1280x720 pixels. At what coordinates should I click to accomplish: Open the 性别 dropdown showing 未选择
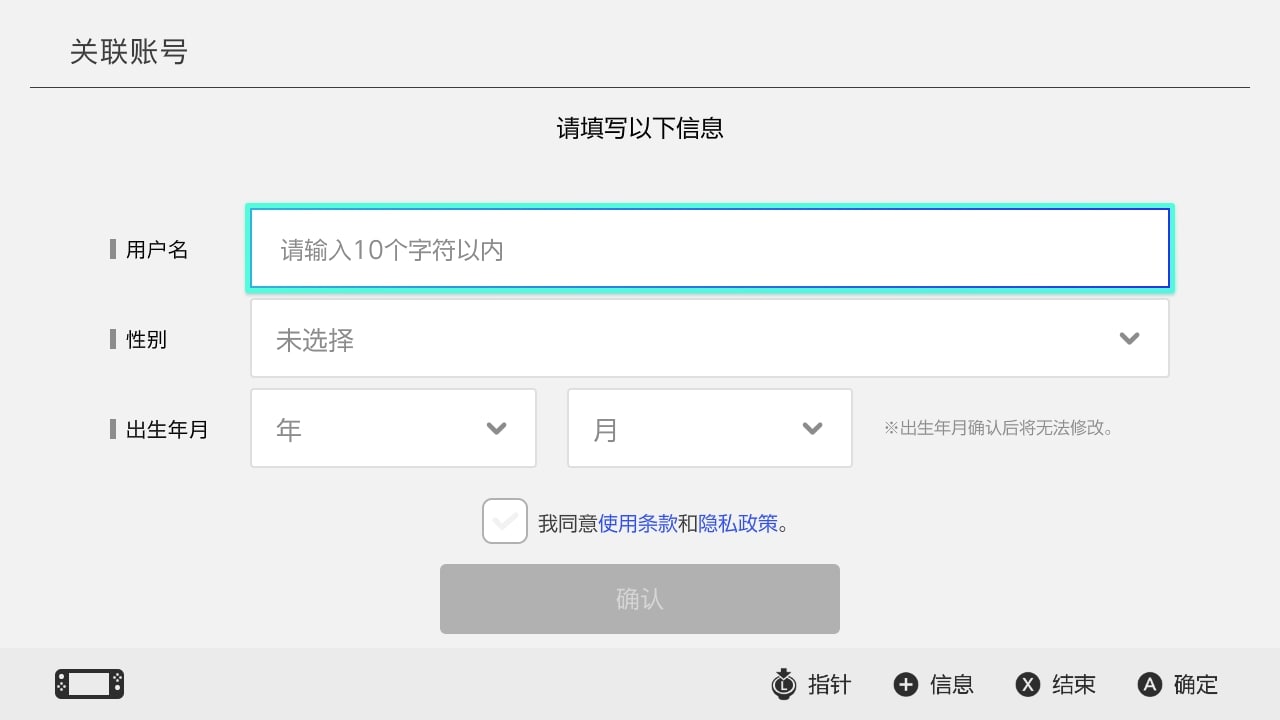(709, 339)
